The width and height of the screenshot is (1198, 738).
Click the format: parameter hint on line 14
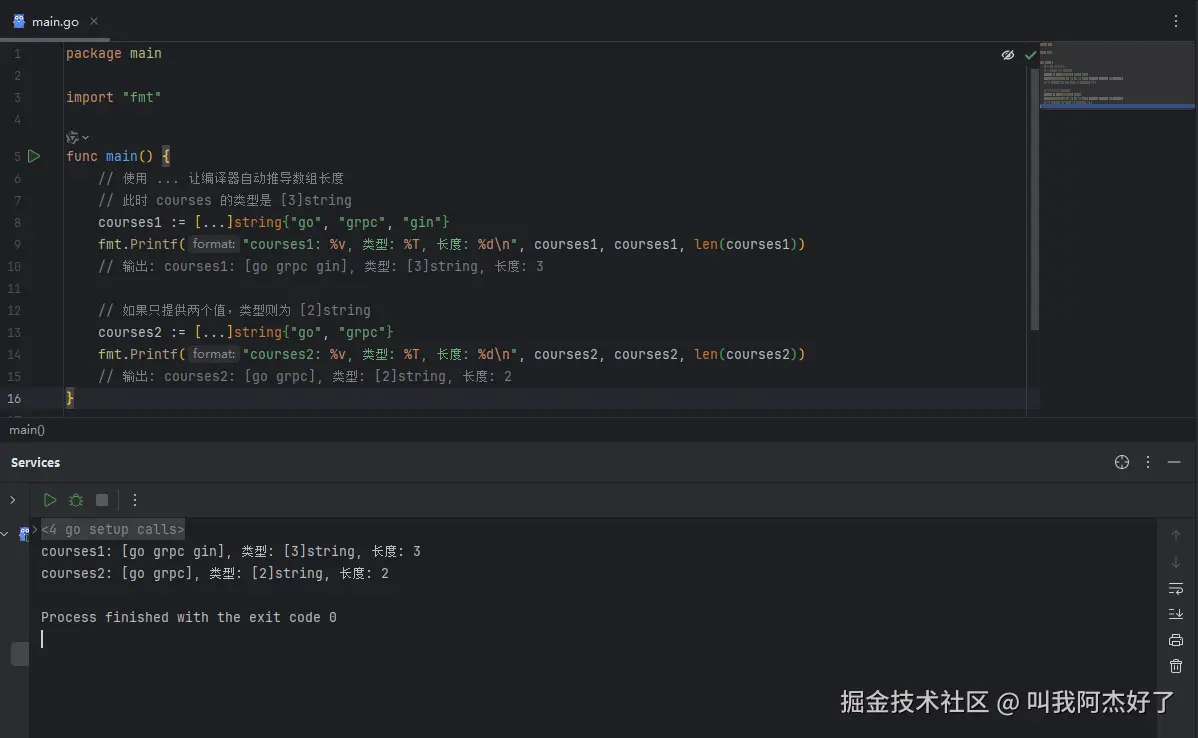click(x=213, y=354)
